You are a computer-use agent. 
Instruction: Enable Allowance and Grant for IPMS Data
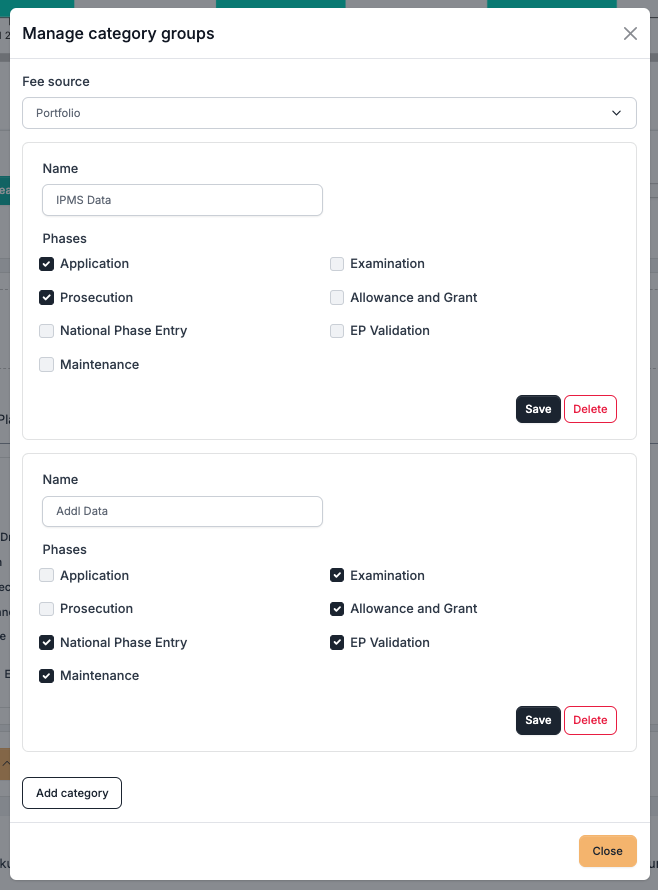337,297
